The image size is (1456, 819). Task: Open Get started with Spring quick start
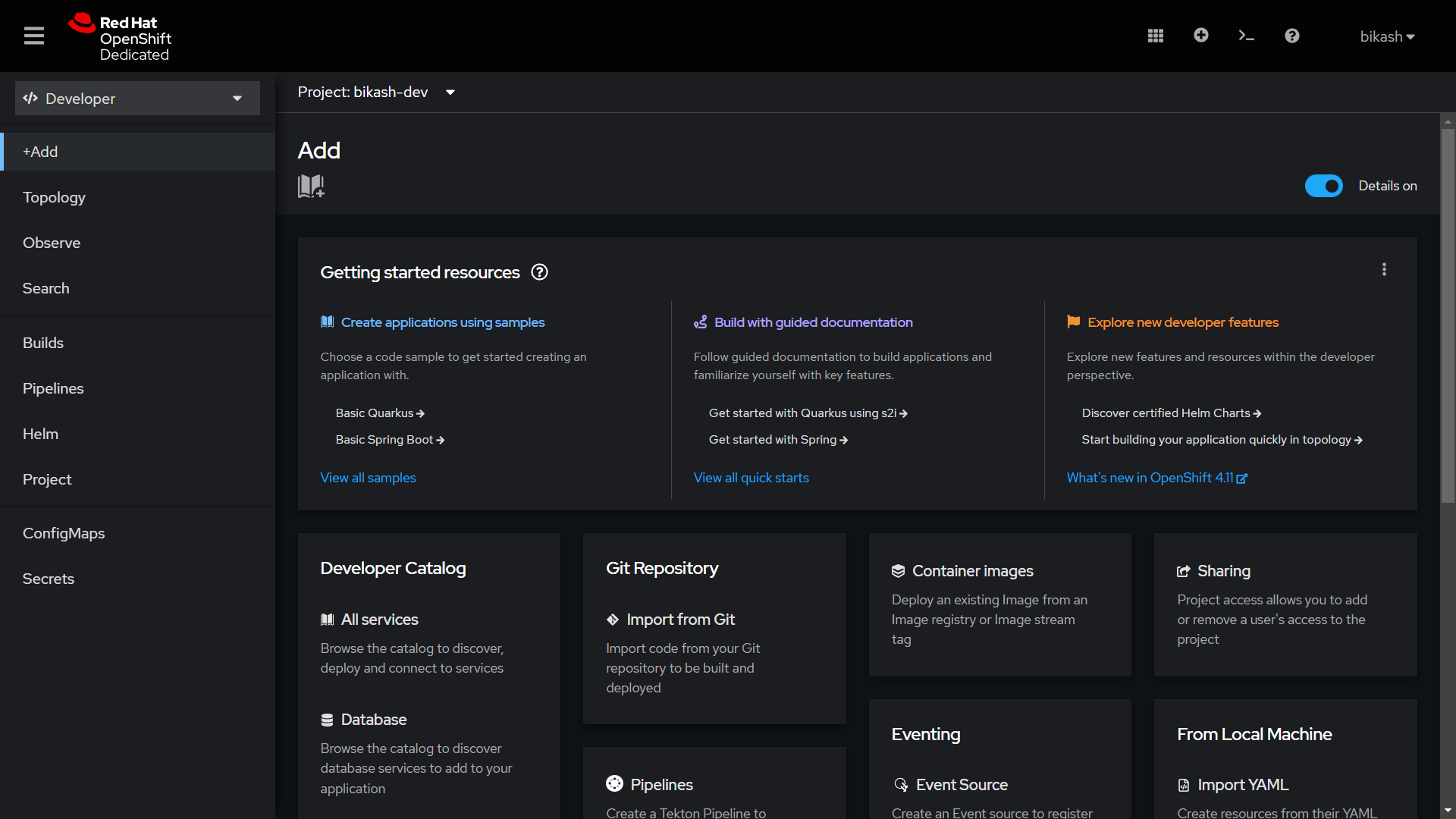778,440
